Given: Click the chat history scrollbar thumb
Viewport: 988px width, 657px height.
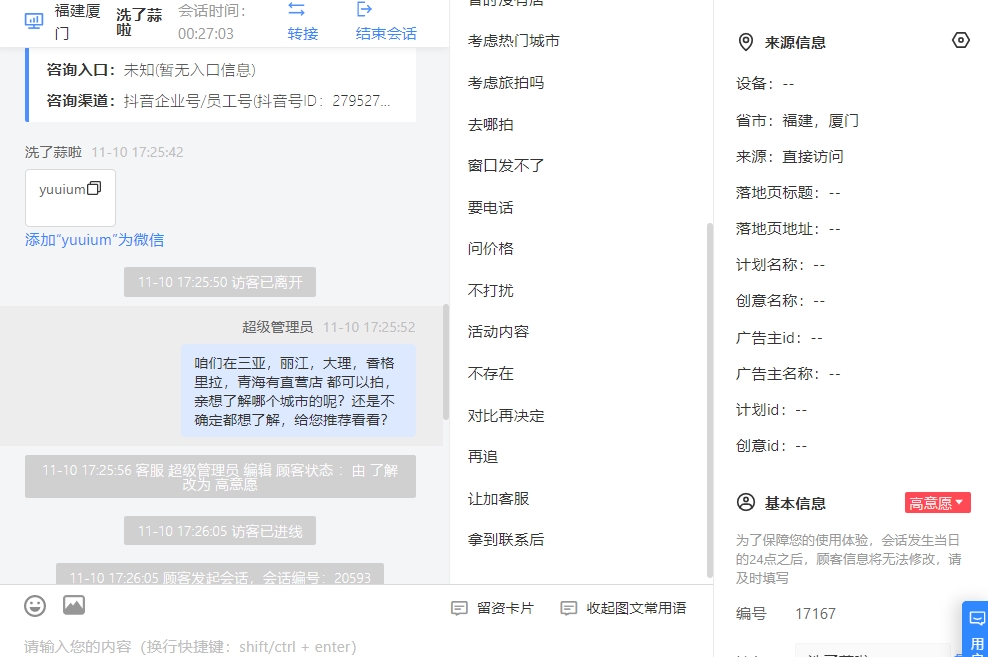Looking at the screenshot, I should (x=445, y=362).
